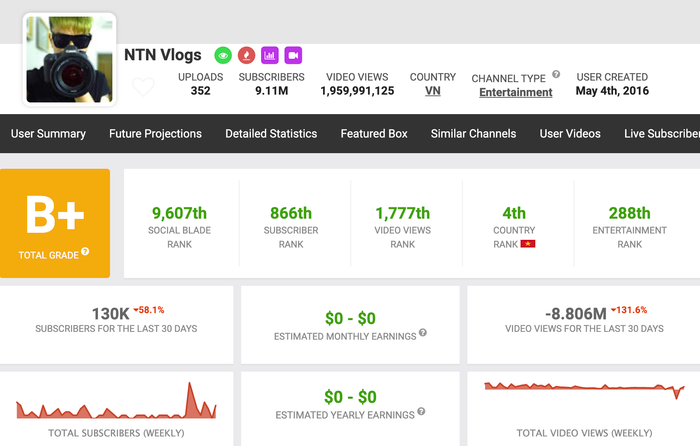Click the help icon next to Channel Type

click(556, 75)
